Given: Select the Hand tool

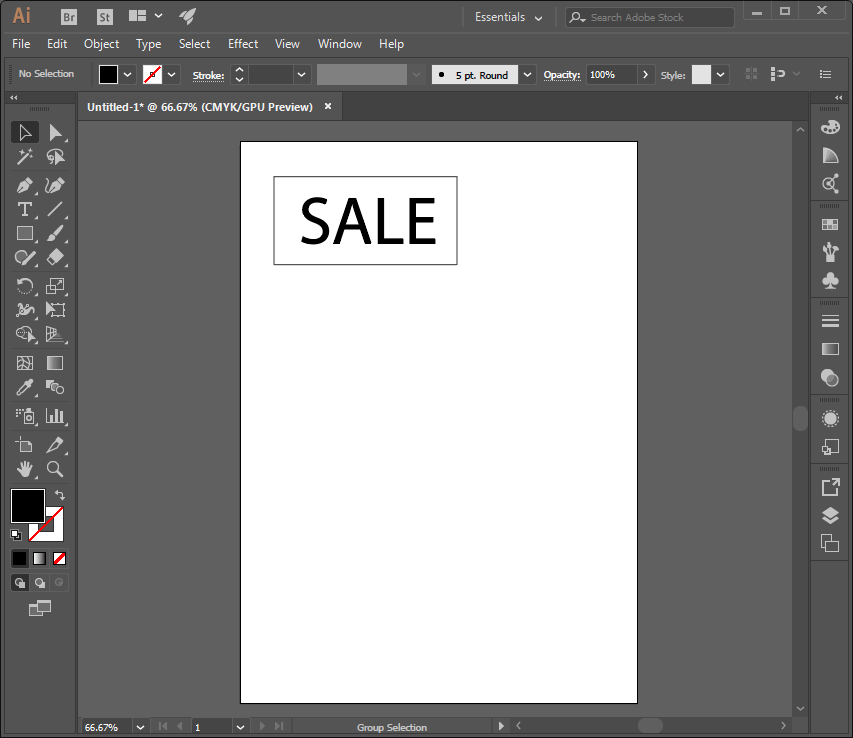Looking at the screenshot, I should click(24, 469).
